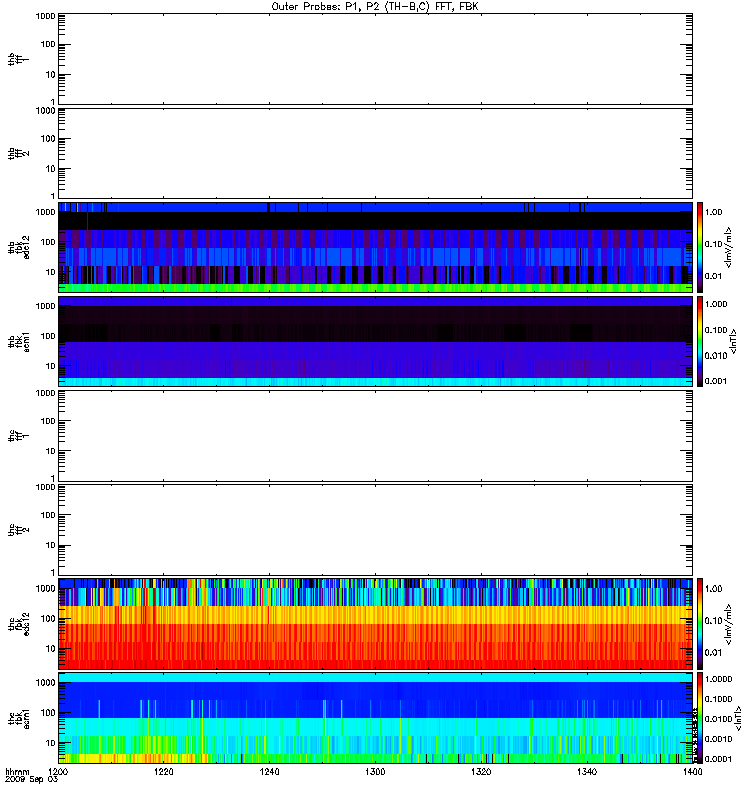750x800 pixels.
Task: Click the 'thc fbk edc12' axis label
Action: click(19, 624)
